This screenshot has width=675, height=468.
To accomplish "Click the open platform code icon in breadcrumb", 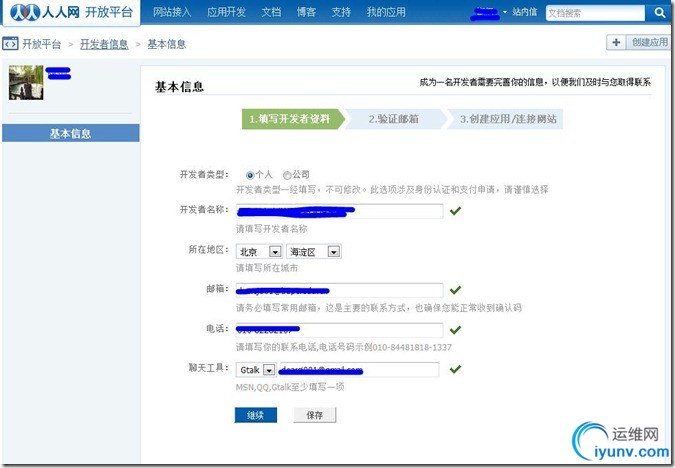I will [10, 43].
